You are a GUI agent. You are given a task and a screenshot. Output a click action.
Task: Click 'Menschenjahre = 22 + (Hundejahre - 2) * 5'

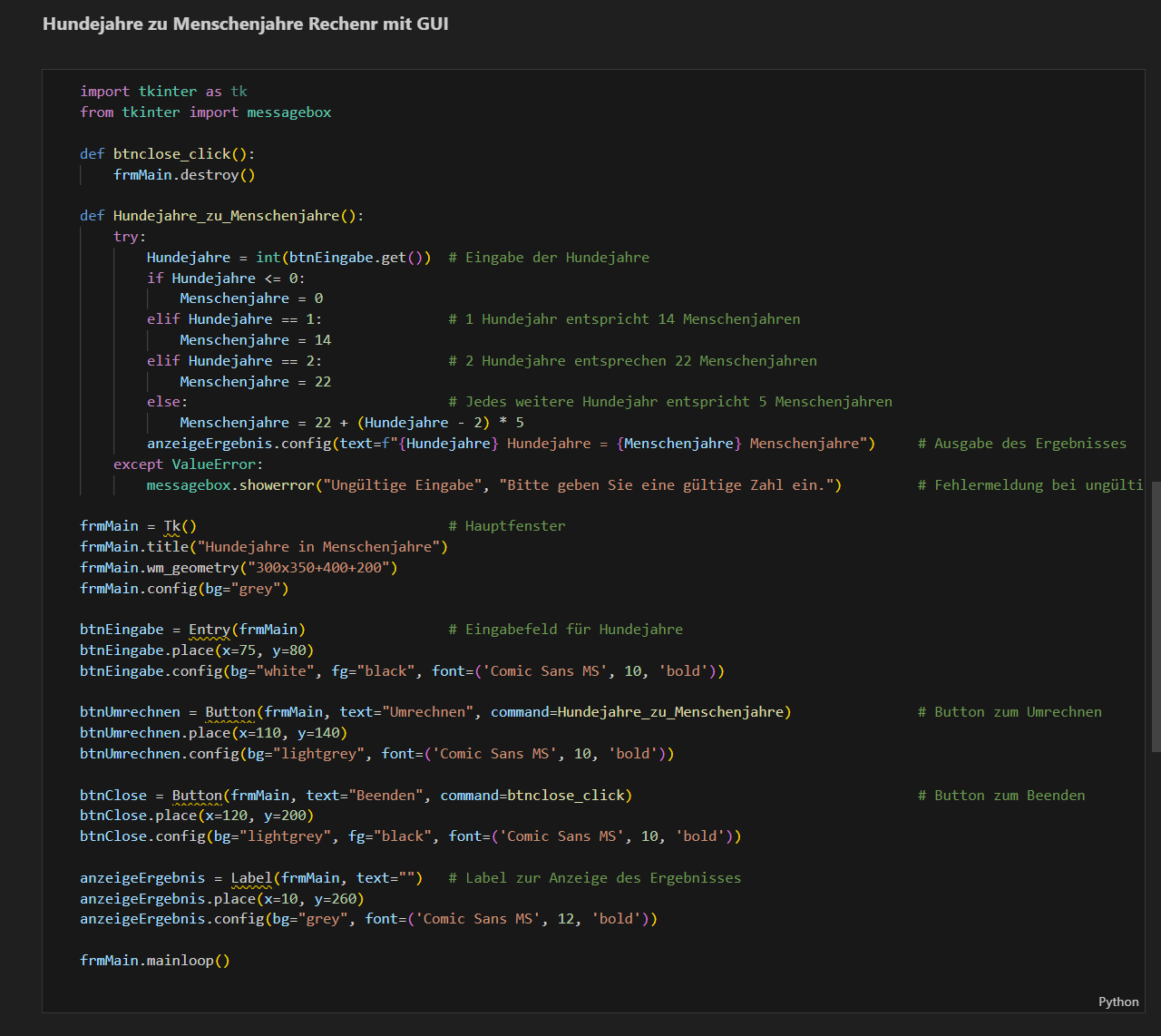pyautogui.click(x=352, y=423)
